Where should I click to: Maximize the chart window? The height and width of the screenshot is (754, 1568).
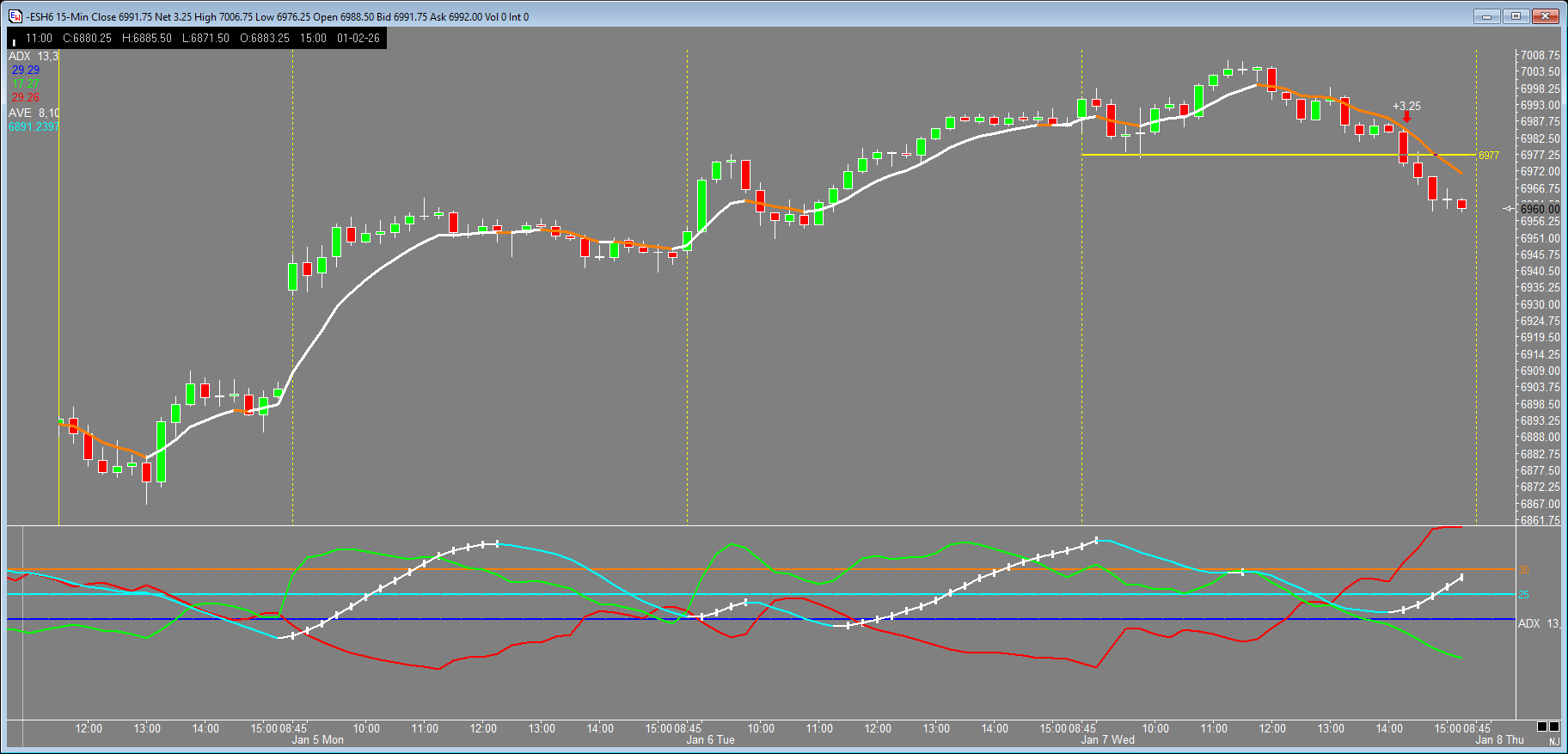point(1516,15)
